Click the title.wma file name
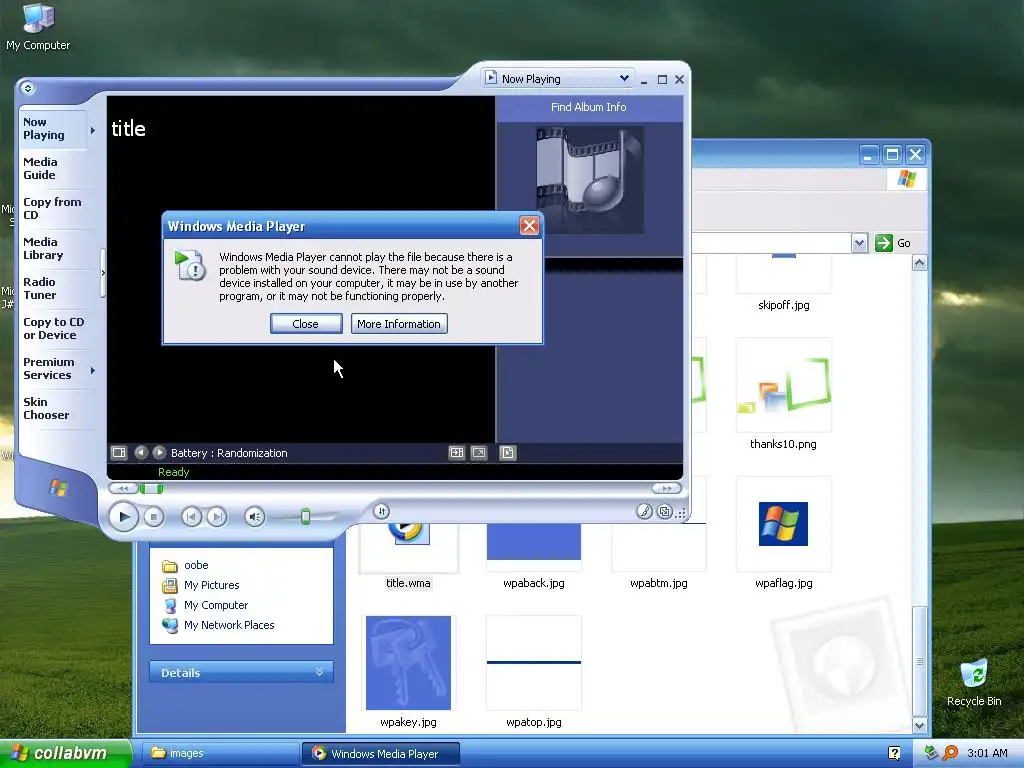The width and height of the screenshot is (1024, 768). coord(408,583)
